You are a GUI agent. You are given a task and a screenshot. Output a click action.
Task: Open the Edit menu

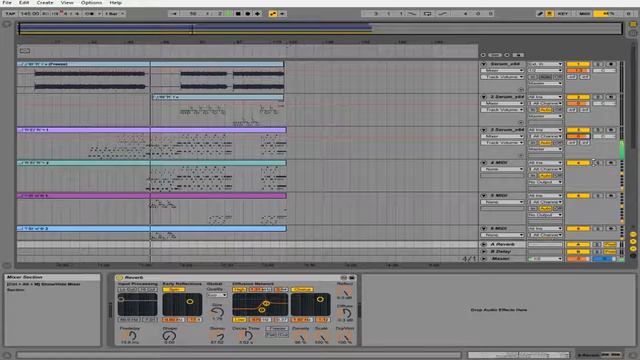tap(24, 2)
